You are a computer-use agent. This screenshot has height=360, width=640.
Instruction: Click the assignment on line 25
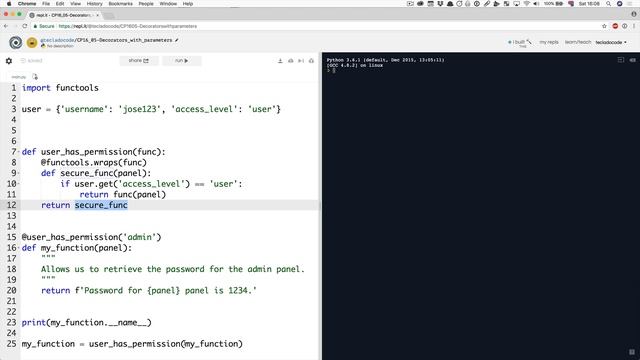pyautogui.click(x=132, y=344)
